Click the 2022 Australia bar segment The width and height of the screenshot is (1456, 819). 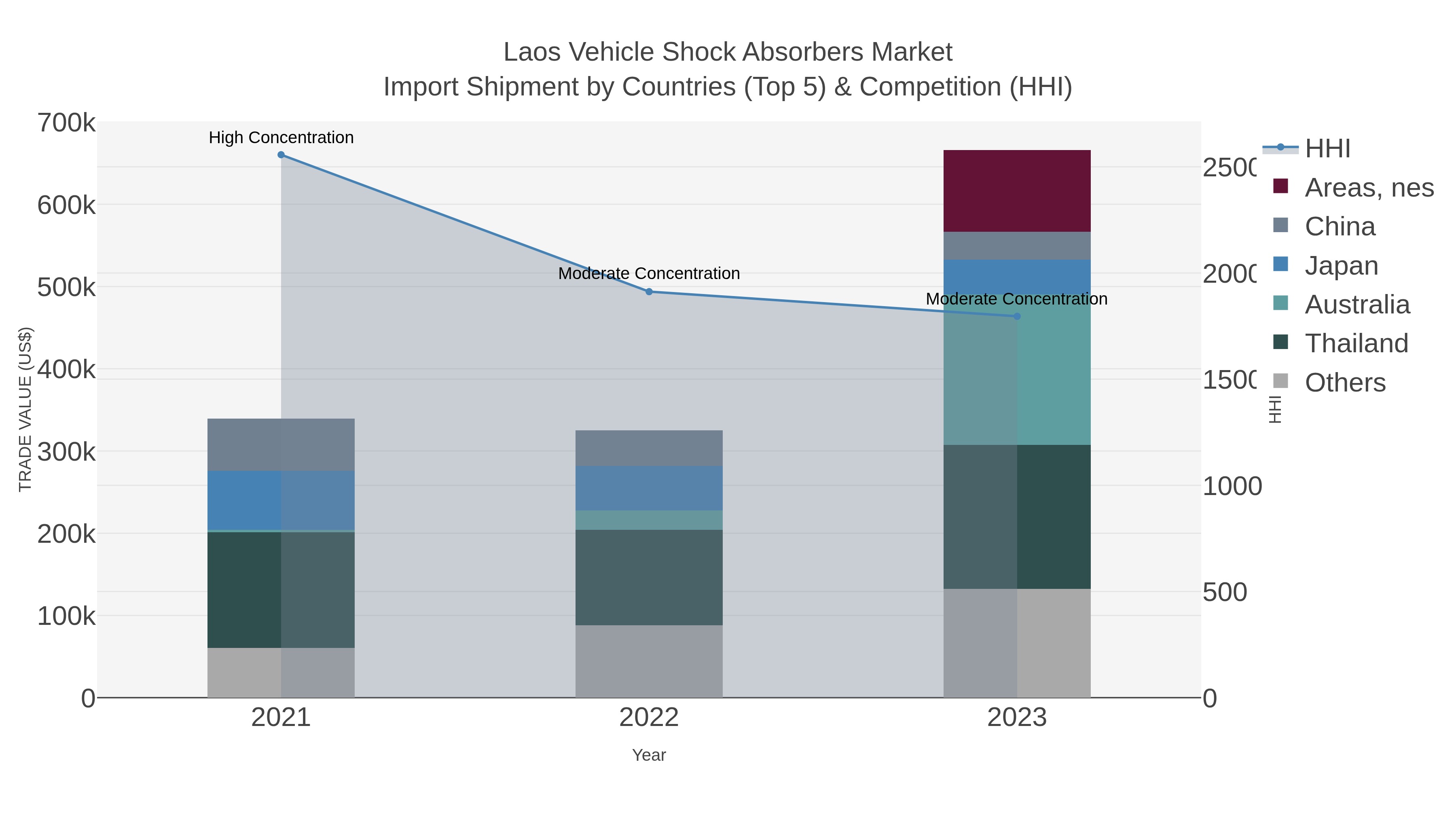pyautogui.click(x=649, y=521)
